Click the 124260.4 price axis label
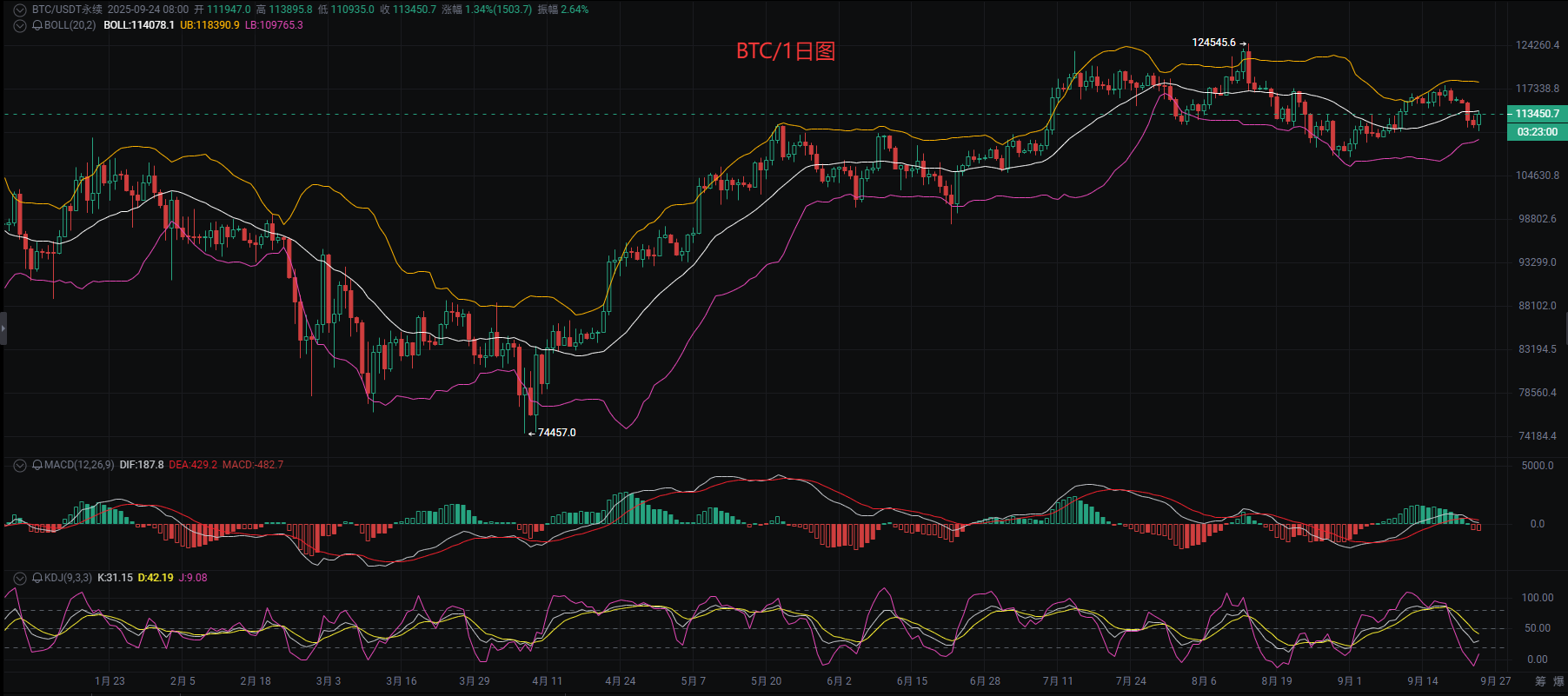This screenshot has height=696, width=1568. tap(1538, 45)
